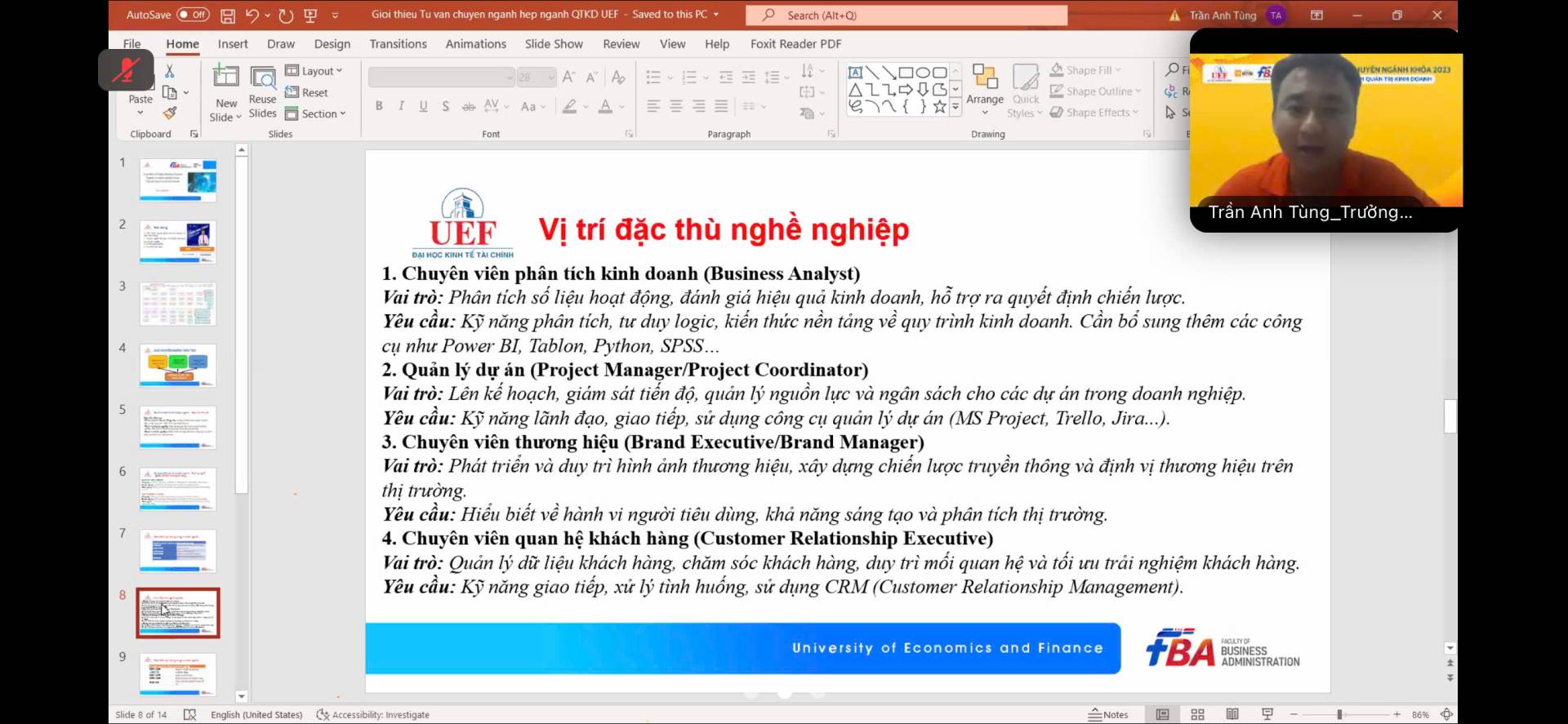1568x724 pixels.
Task: Switch to the Slide Show tab
Action: click(554, 44)
